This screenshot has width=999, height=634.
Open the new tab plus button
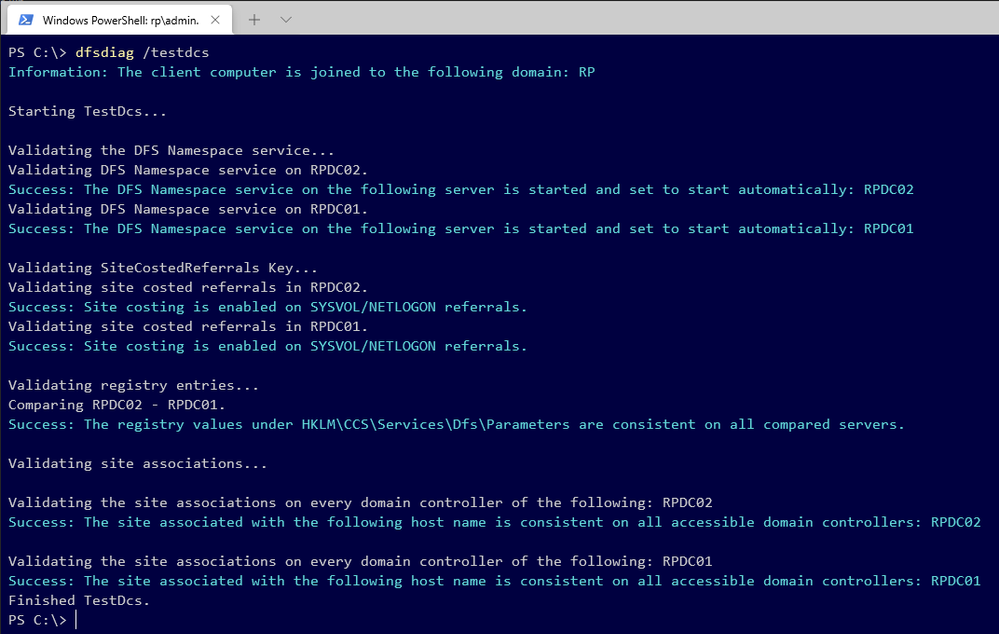click(254, 18)
